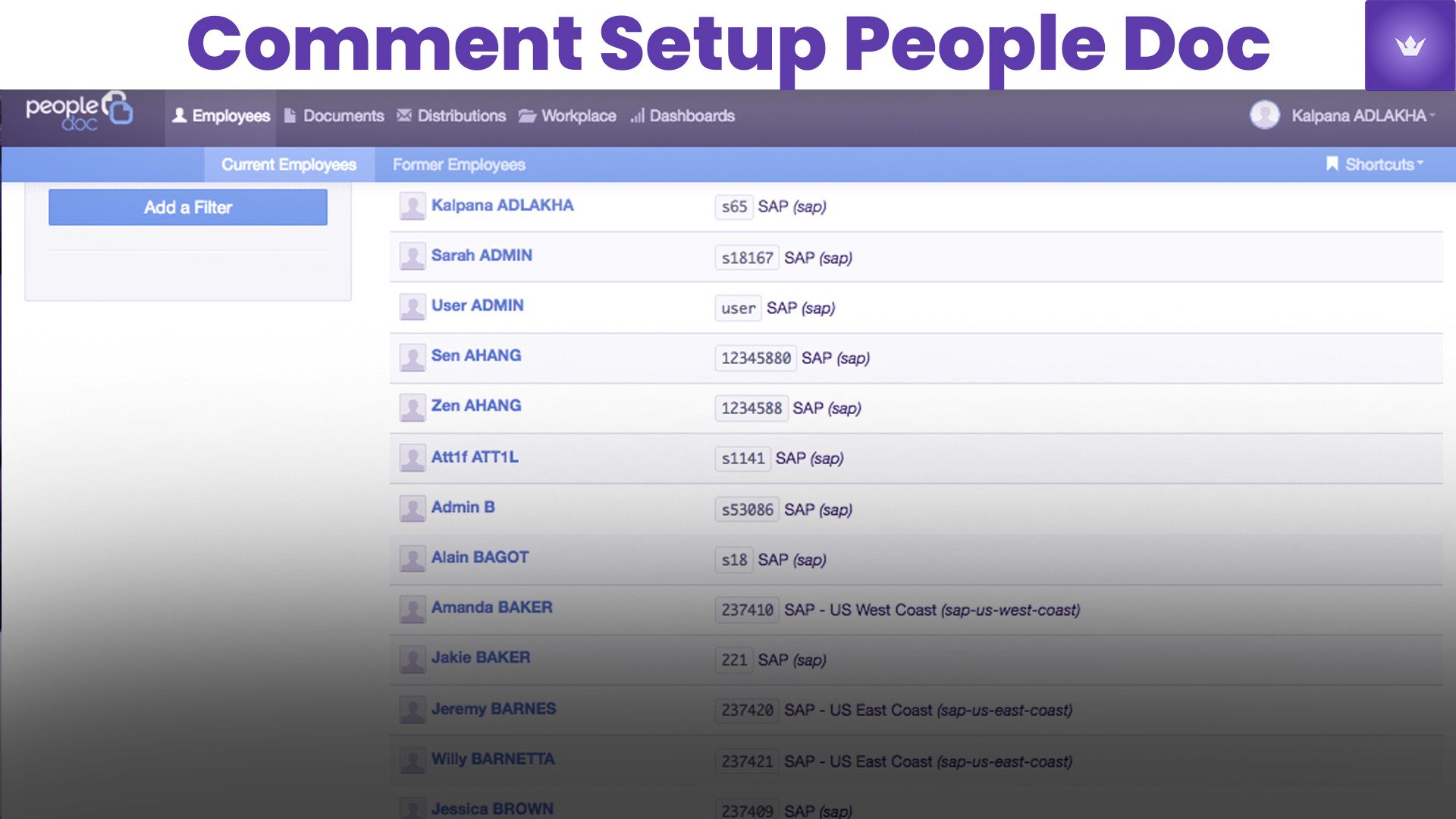Viewport: 1456px width, 819px height.
Task: Click avatar icon beside Alain BAGOT
Action: [x=413, y=559]
